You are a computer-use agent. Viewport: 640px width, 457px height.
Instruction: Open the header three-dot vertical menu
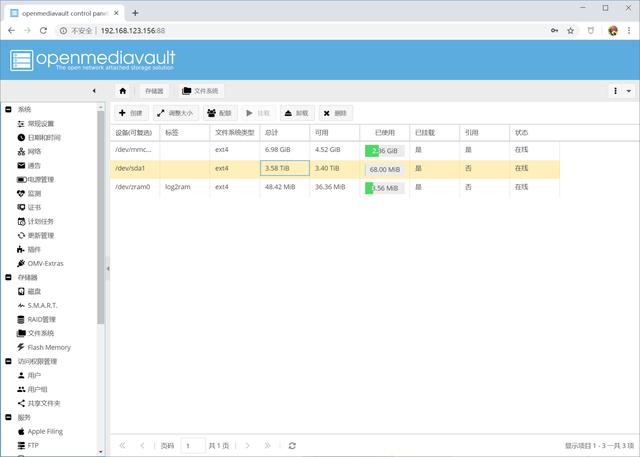(x=615, y=91)
